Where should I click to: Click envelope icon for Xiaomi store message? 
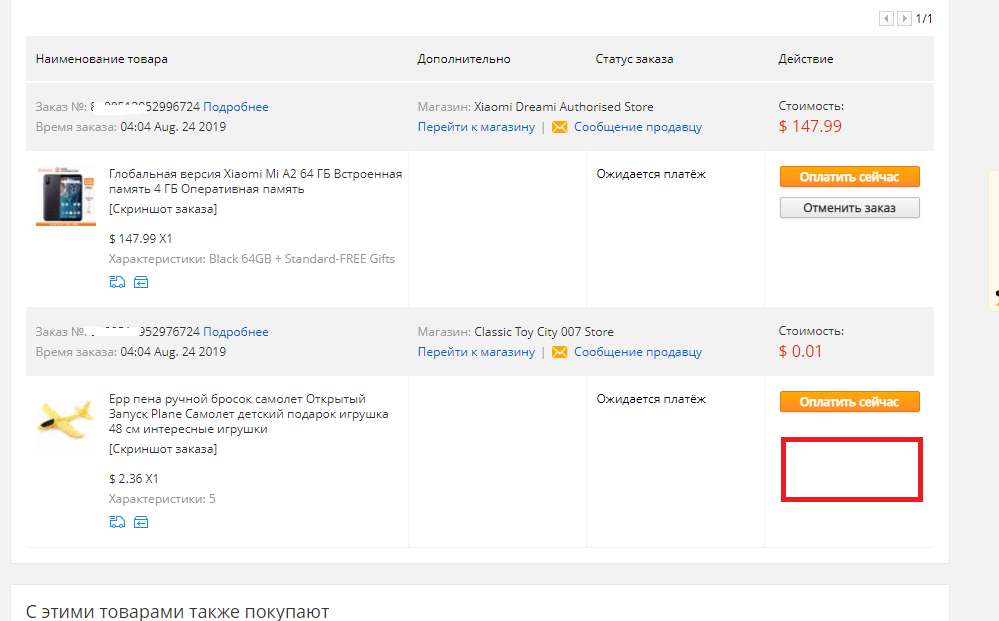point(559,127)
